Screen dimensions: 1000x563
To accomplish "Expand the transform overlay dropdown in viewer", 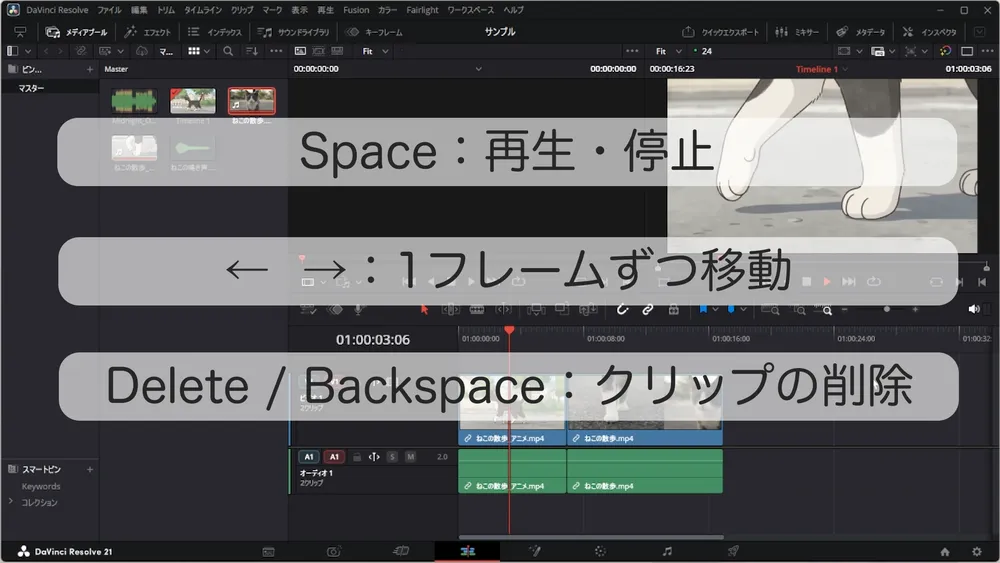I will tap(860, 51).
